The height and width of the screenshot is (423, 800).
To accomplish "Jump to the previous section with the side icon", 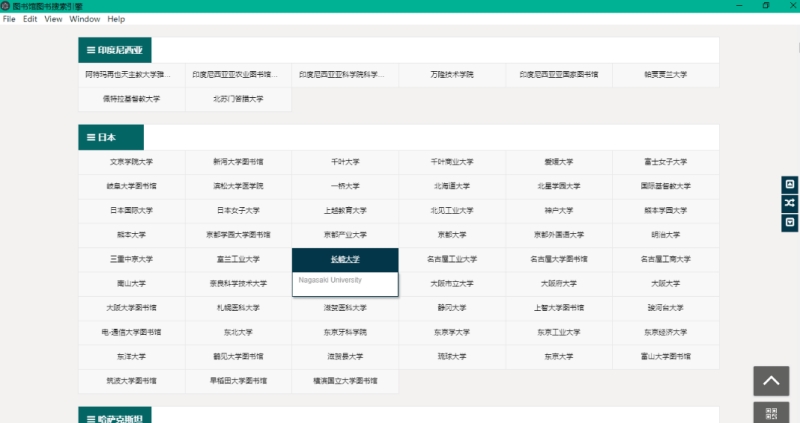I will point(789,184).
